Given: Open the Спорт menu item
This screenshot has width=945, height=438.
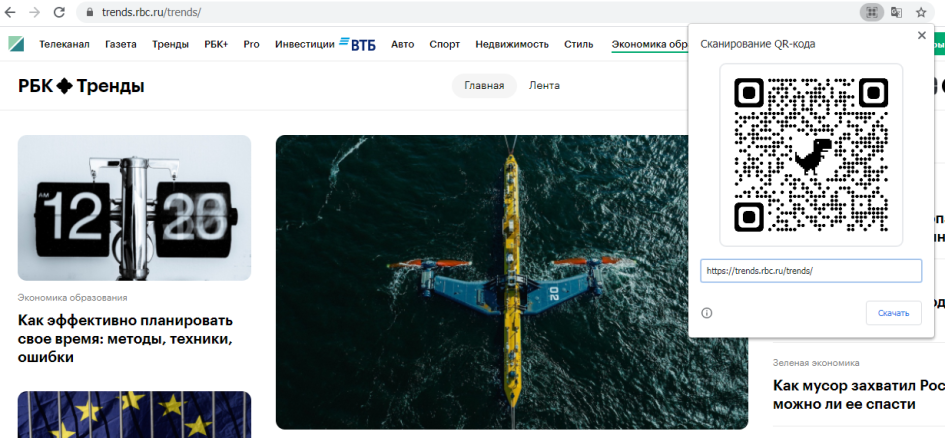Looking at the screenshot, I should click(445, 44).
